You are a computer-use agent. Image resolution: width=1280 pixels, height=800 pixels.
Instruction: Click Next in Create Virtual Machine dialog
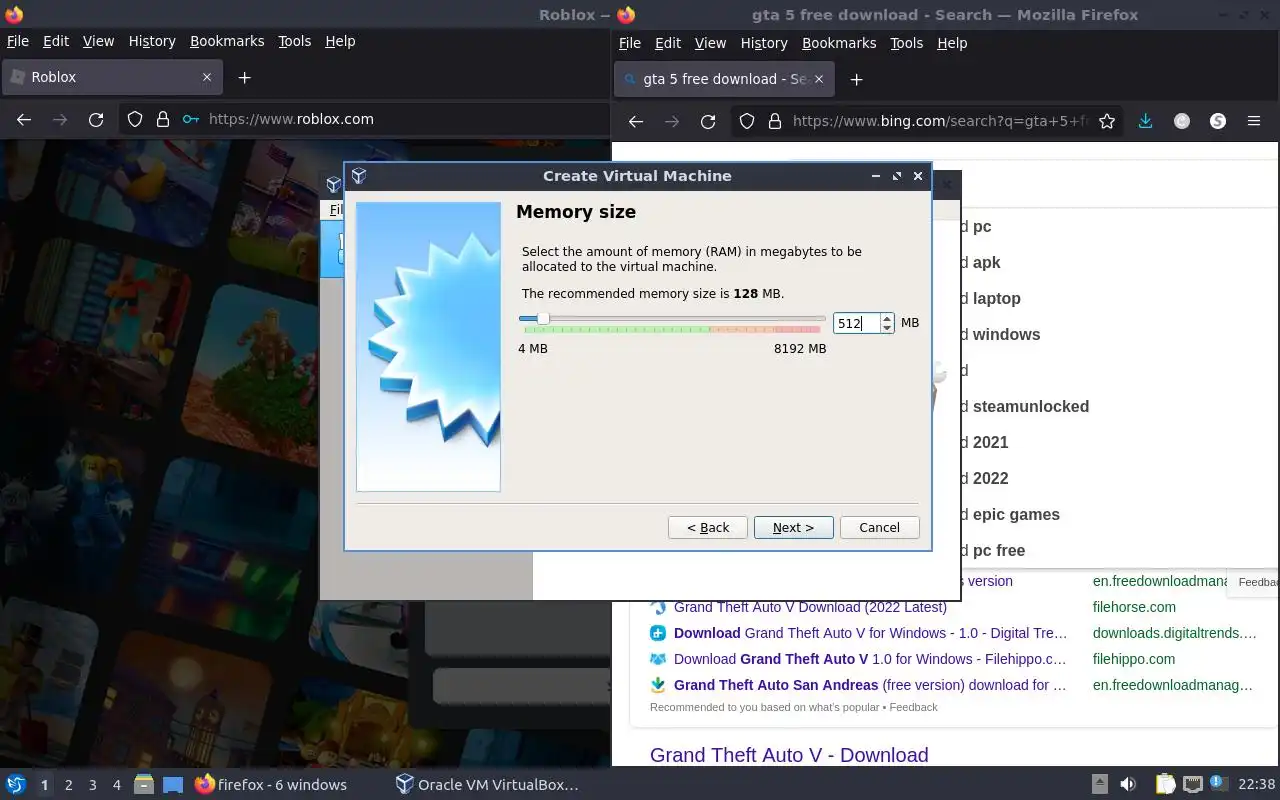[x=793, y=527]
